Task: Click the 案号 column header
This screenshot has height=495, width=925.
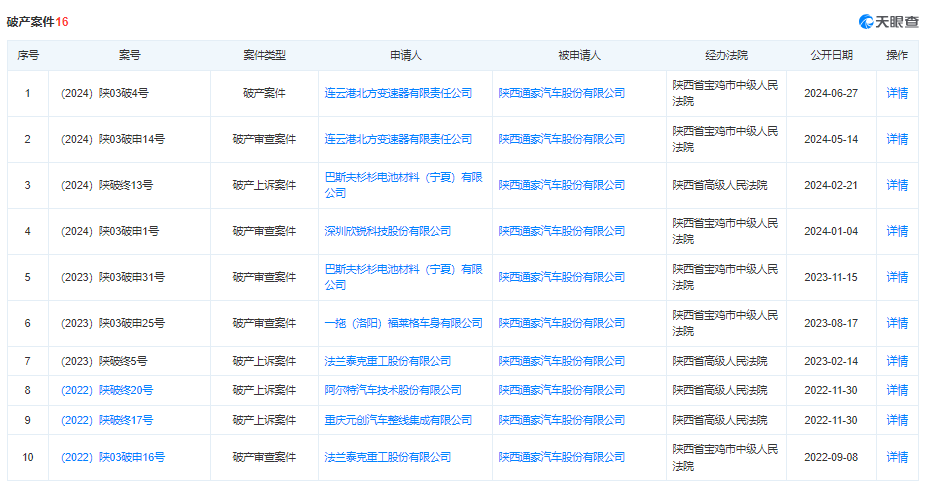Action: pos(129,55)
